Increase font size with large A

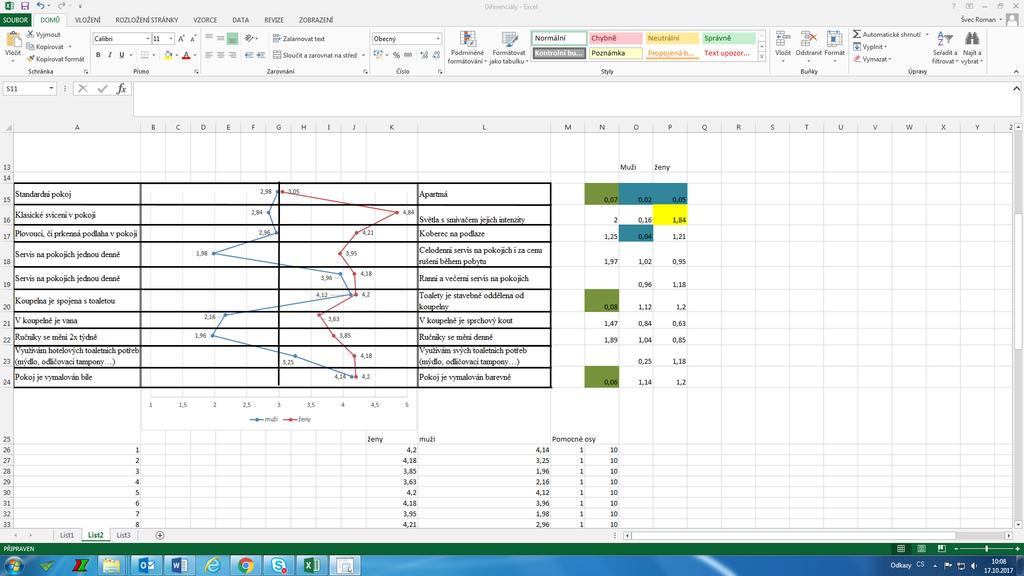point(182,39)
